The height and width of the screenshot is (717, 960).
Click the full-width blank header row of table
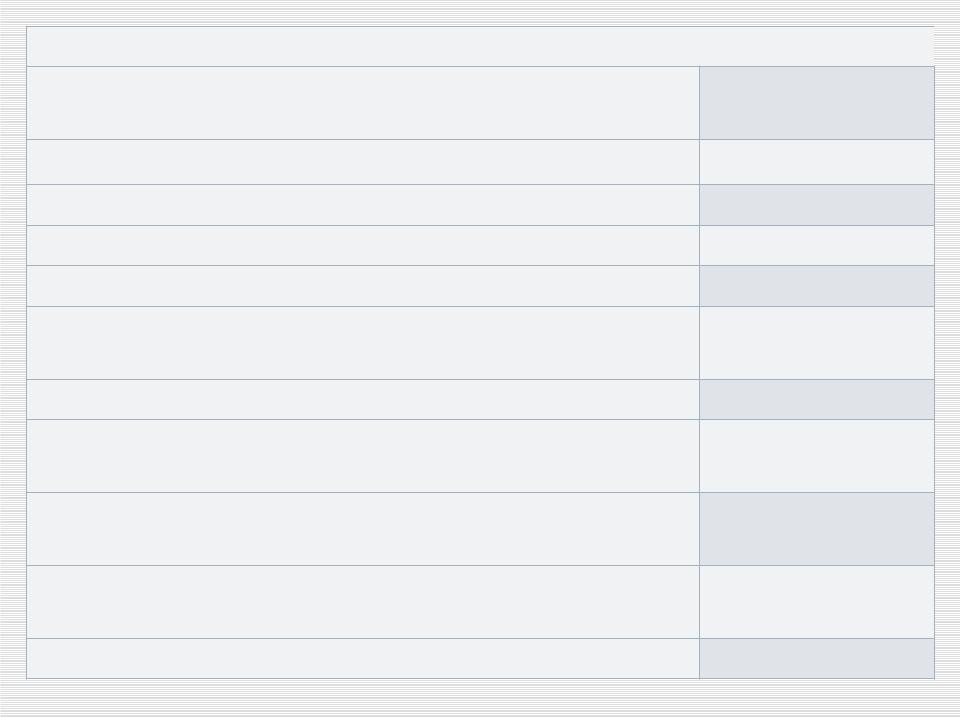tap(481, 46)
